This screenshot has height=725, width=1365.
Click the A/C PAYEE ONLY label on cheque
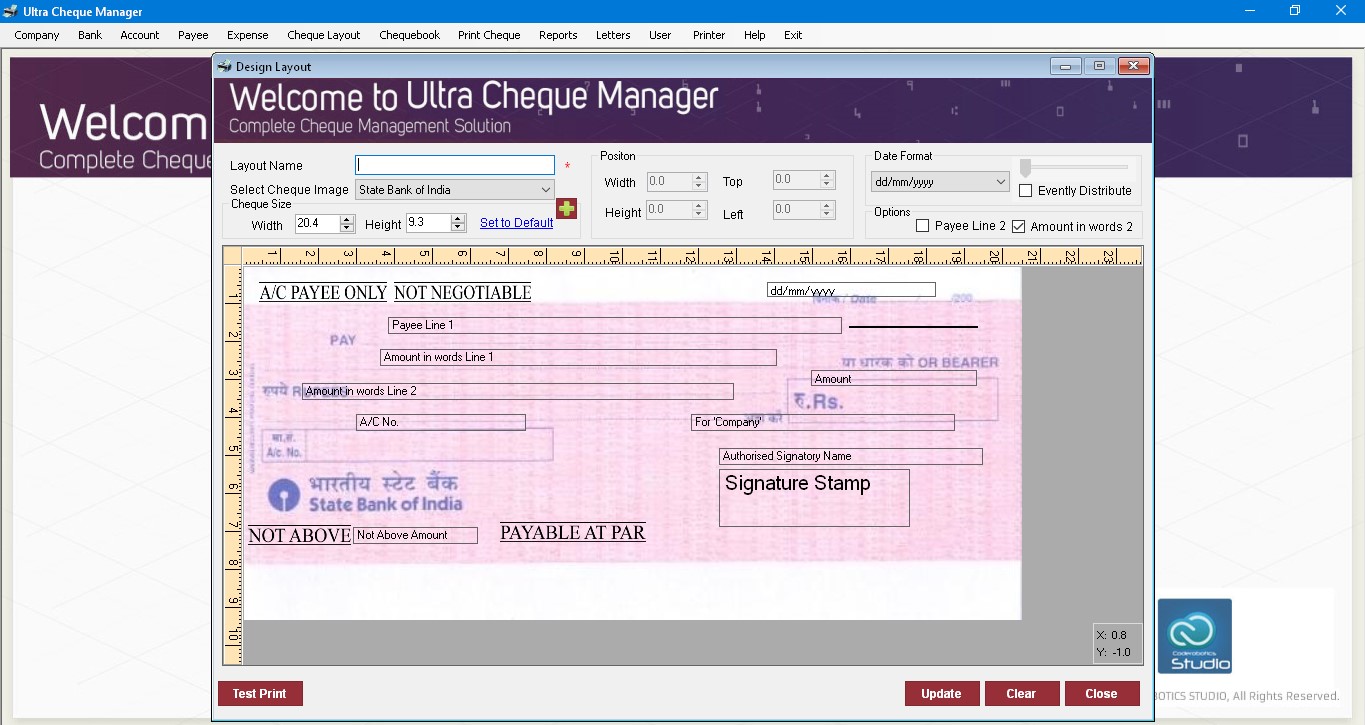[323, 293]
